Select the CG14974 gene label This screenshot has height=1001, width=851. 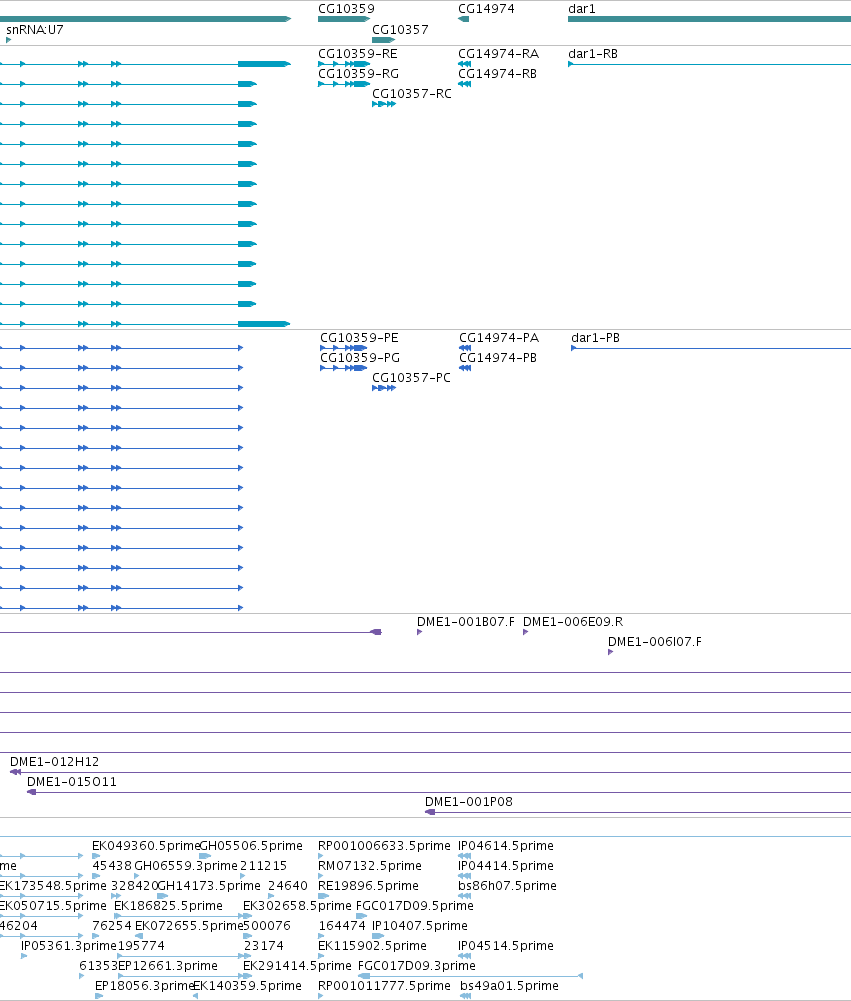point(486,9)
